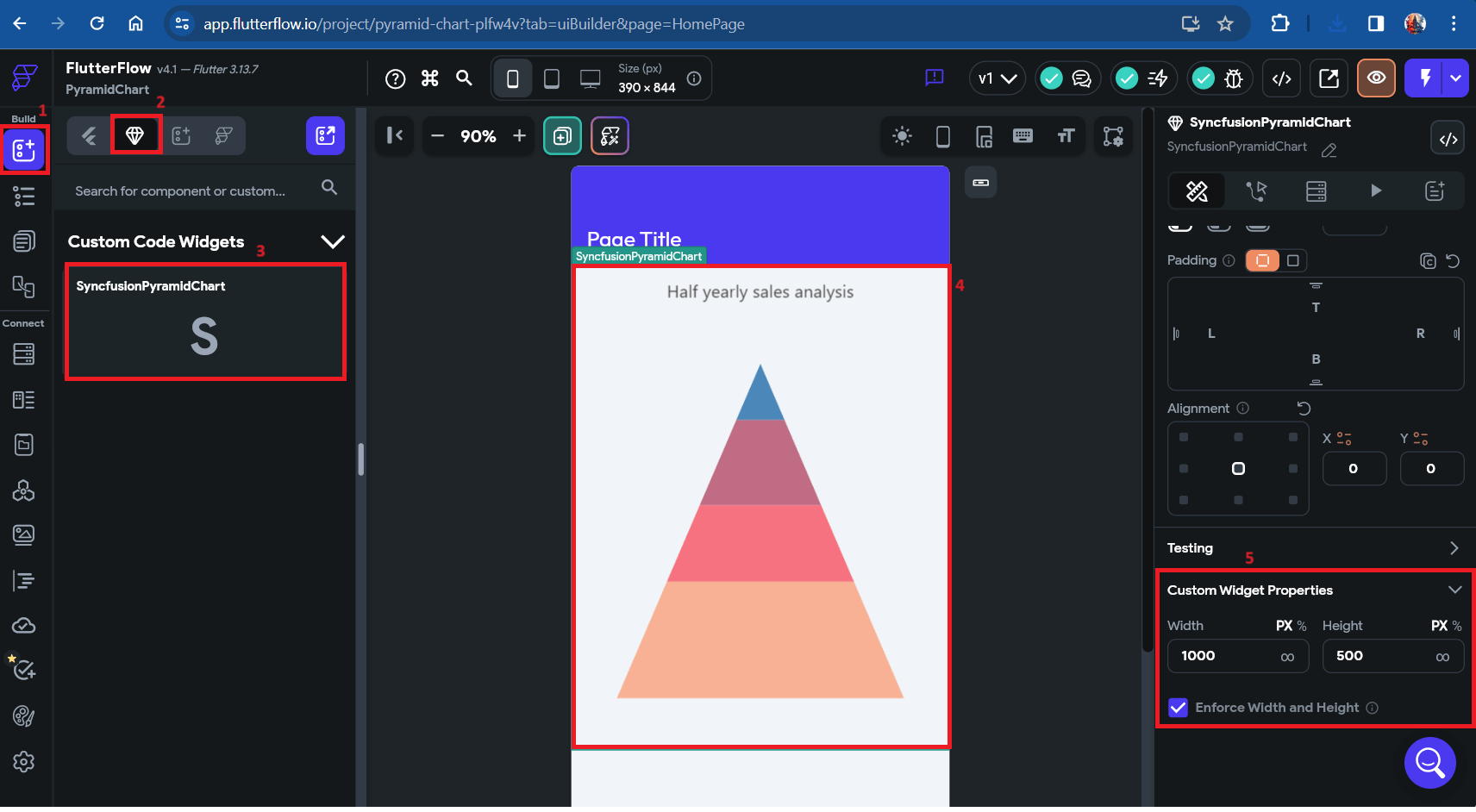Select center alignment in Alignment grid
The image size is (1476, 812).
1238,468
